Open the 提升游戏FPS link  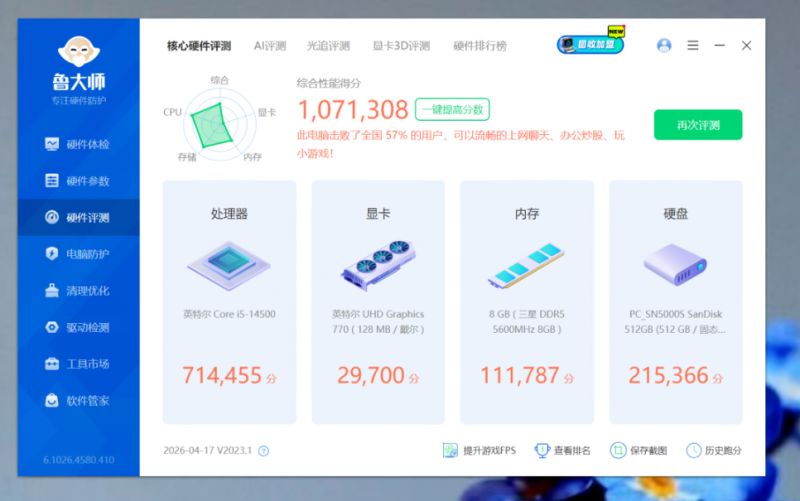coord(489,451)
